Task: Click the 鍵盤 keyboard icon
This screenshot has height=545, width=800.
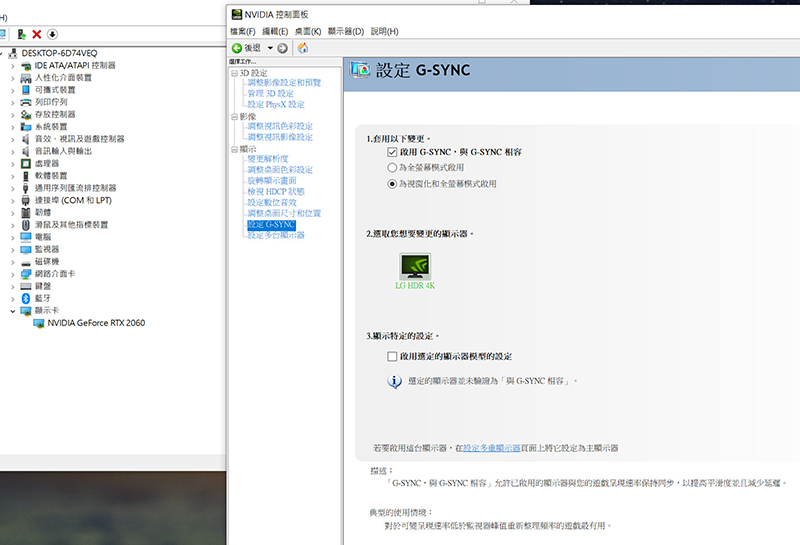Action: click(x=26, y=286)
